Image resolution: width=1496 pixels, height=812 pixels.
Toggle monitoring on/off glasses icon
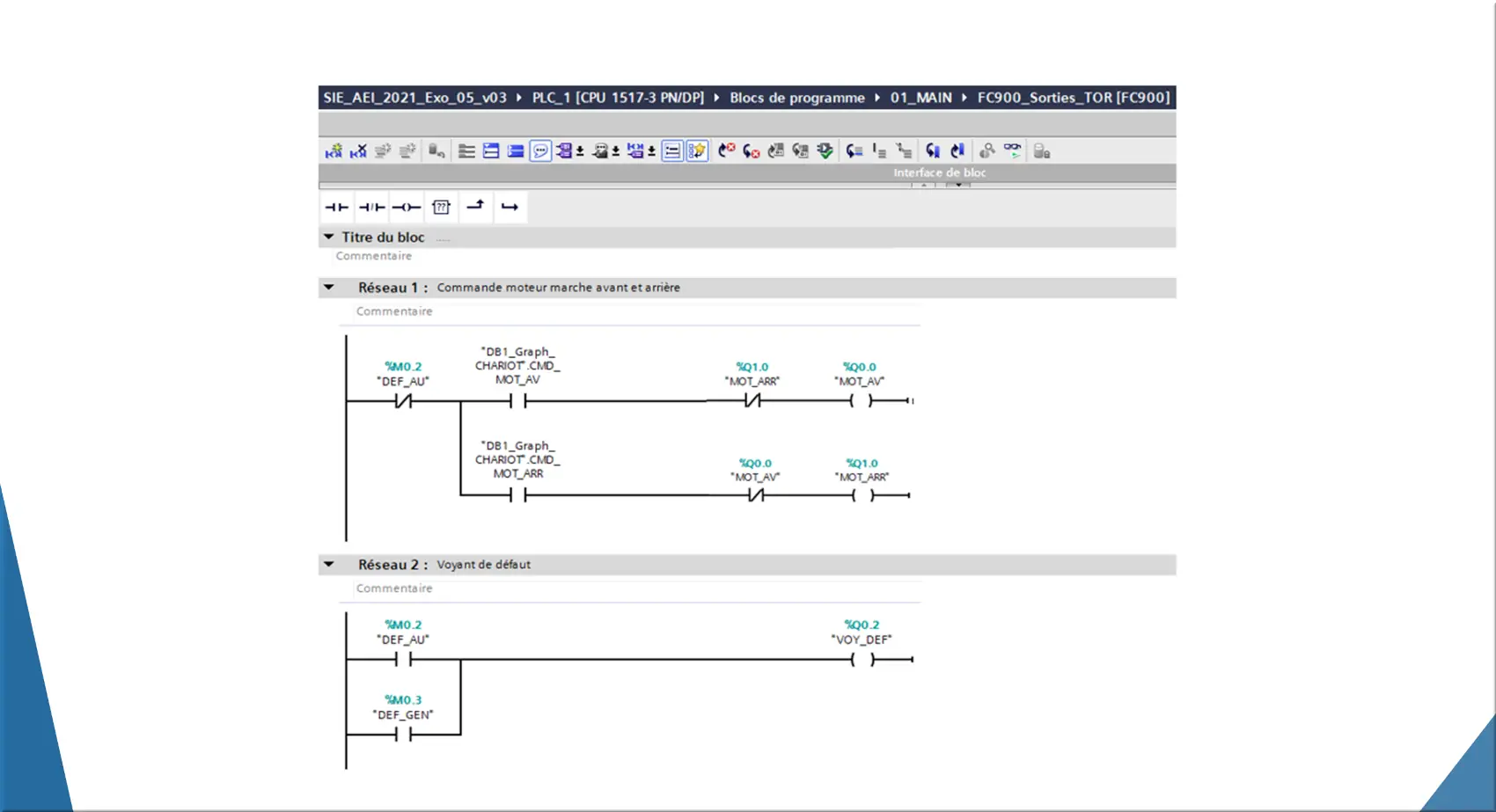[1013, 151]
